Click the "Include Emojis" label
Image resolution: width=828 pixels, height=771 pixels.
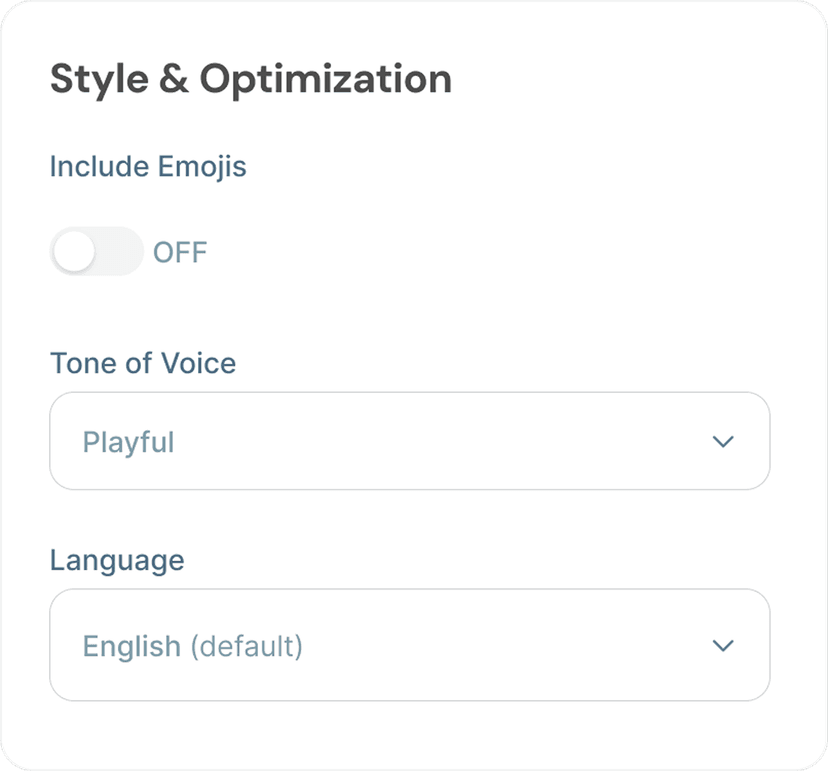click(x=148, y=166)
